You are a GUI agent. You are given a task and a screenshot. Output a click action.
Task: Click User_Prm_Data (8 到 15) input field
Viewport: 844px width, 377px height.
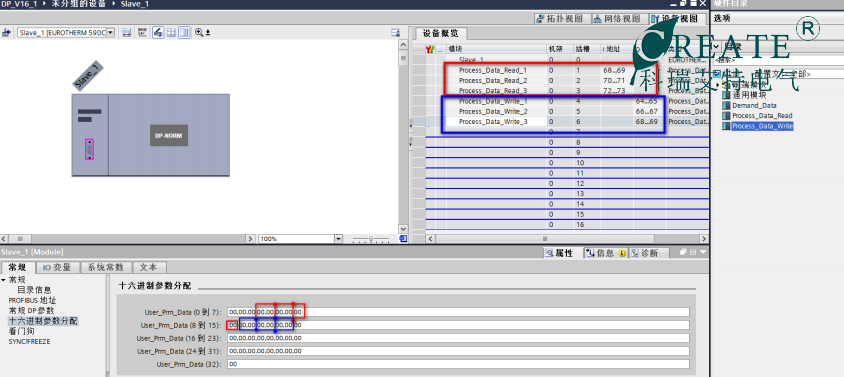pos(458,325)
